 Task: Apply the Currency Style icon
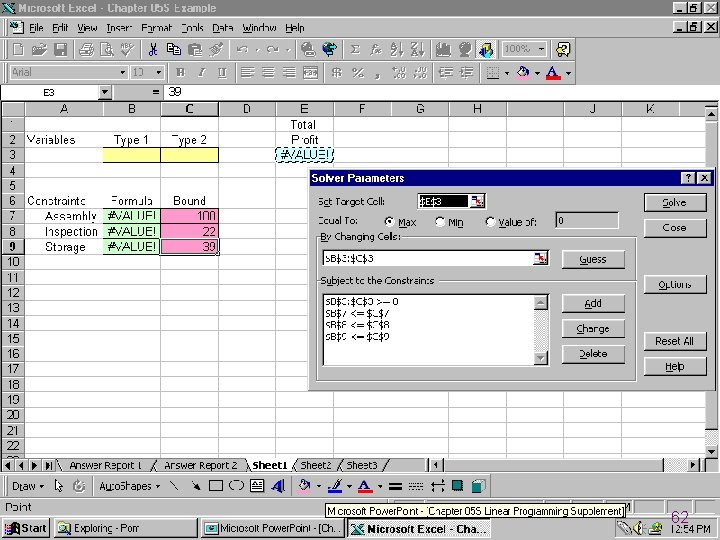click(337, 73)
